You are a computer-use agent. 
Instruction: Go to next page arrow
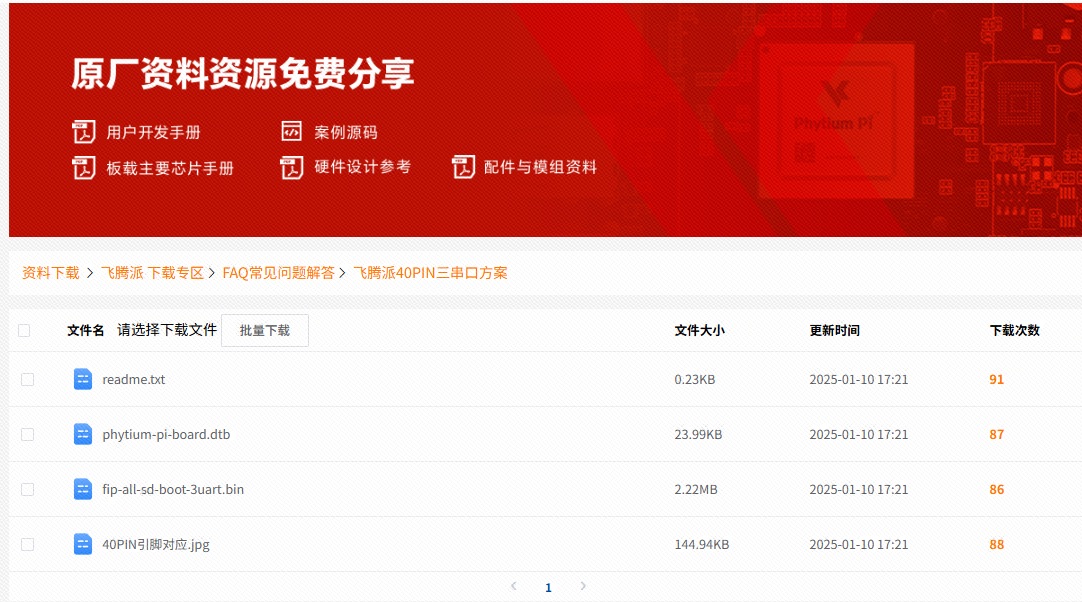pos(583,586)
